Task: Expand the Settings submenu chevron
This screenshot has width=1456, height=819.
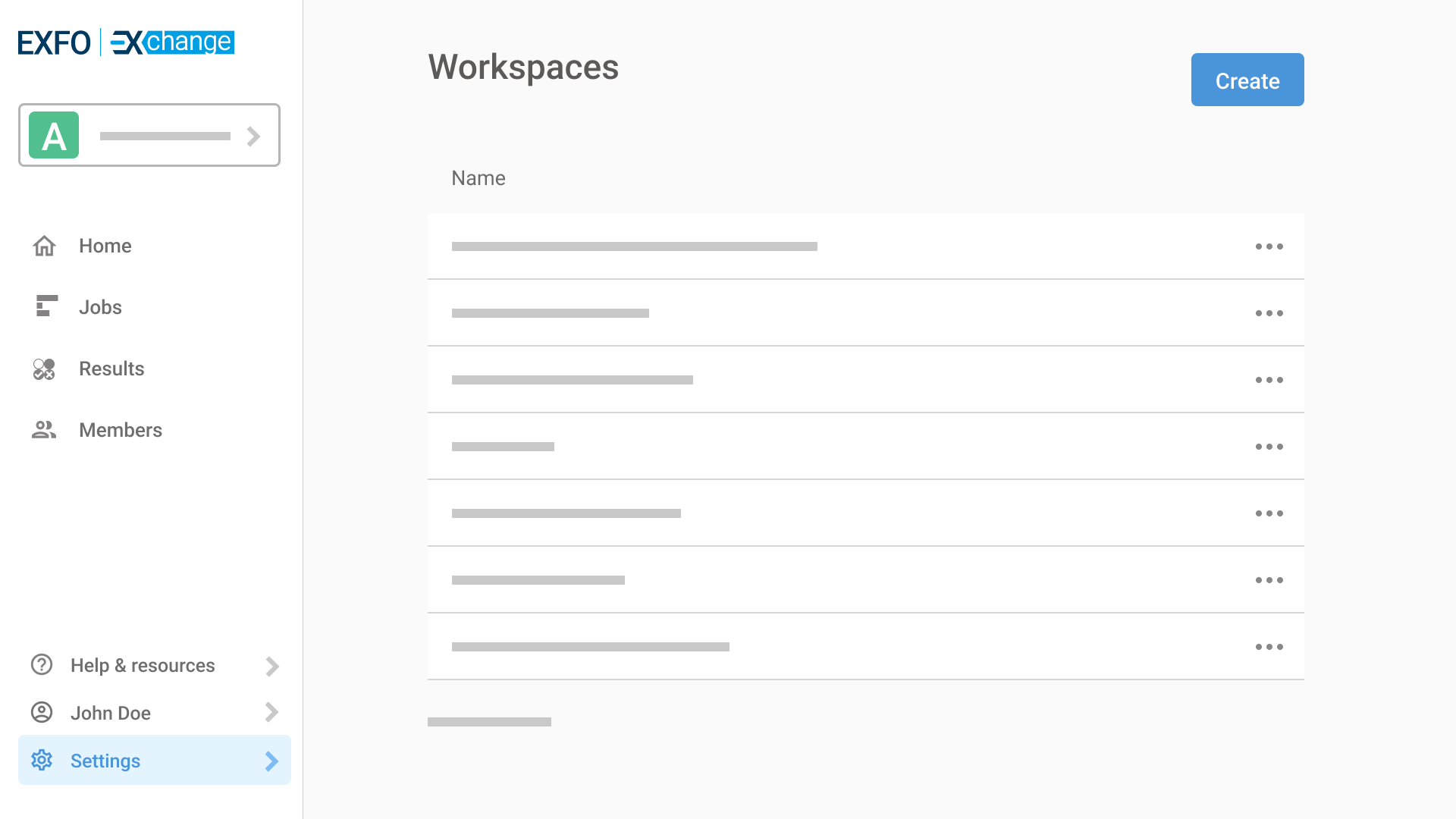Action: (x=272, y=761)
